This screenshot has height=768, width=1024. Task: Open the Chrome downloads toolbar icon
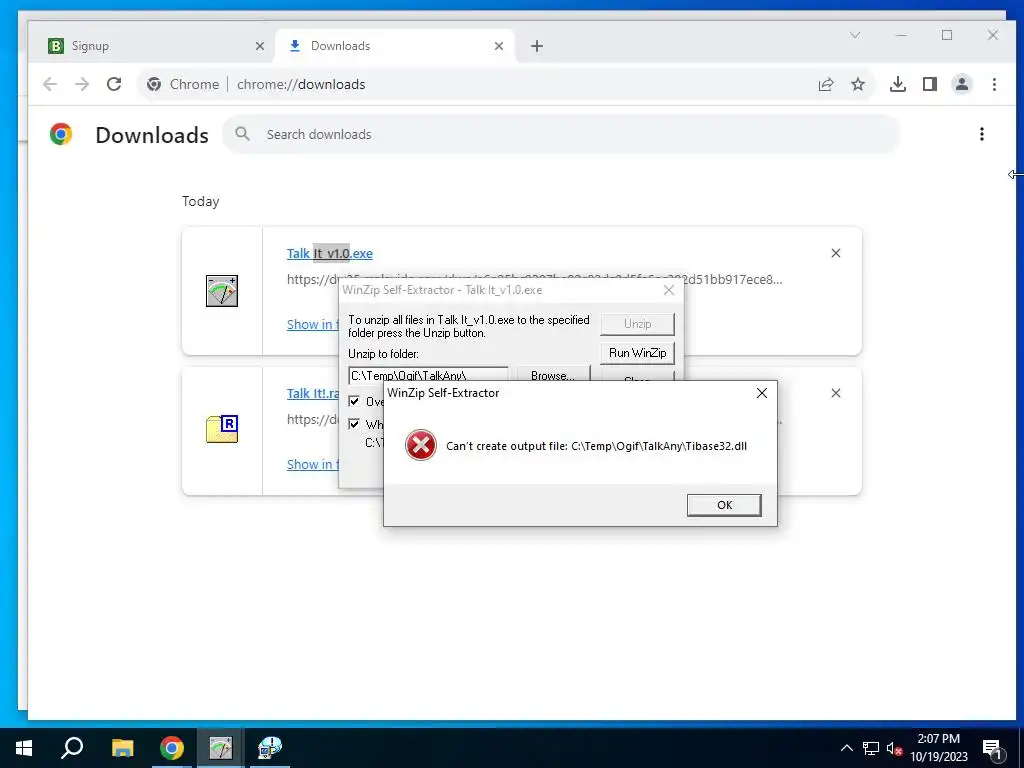tap(898, 84)
